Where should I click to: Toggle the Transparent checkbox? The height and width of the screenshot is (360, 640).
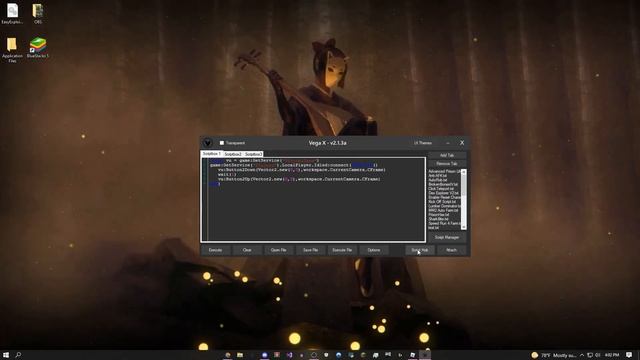tap(222, 143)
